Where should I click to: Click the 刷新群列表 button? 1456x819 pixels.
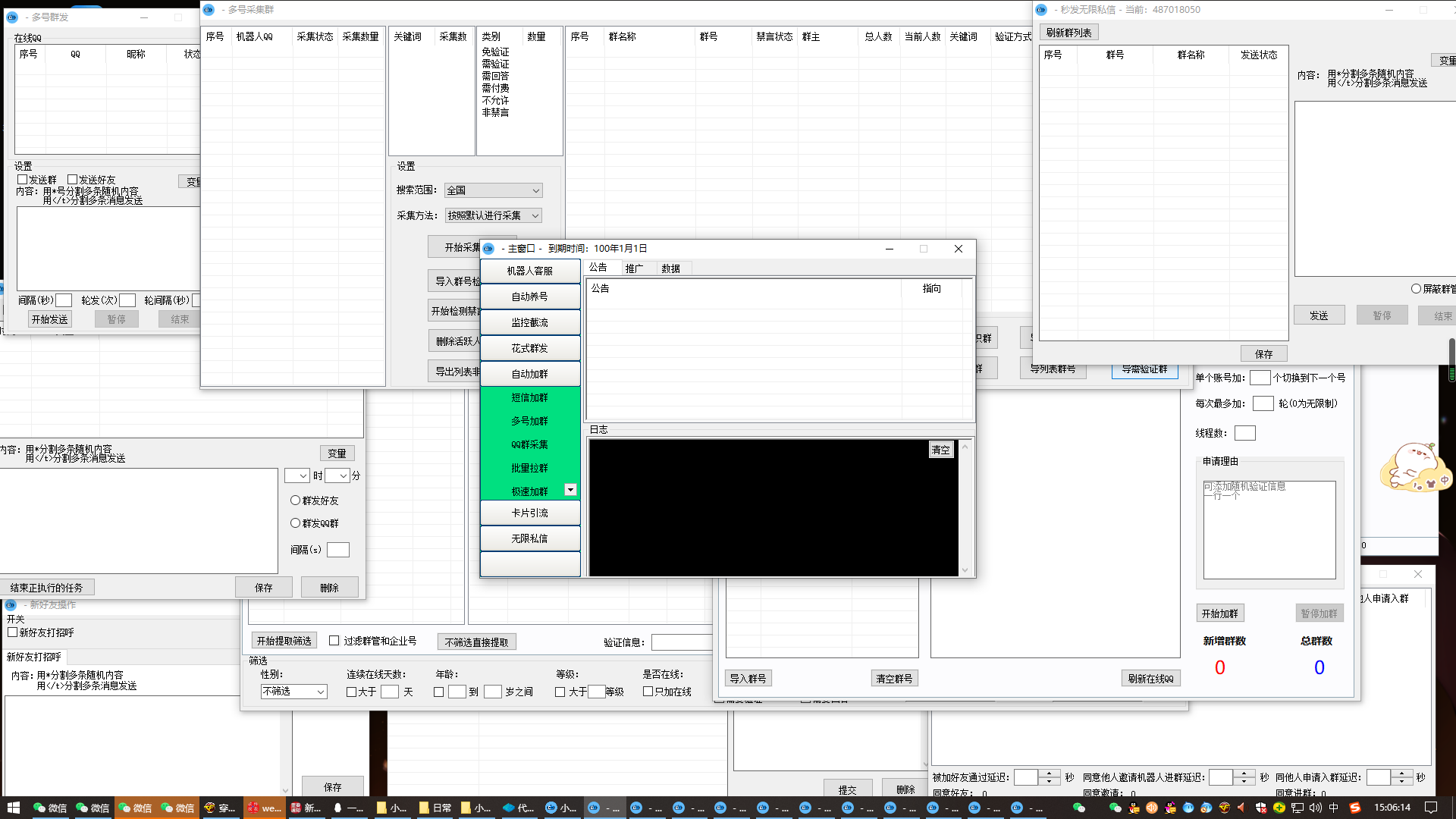pos(1069,33)
